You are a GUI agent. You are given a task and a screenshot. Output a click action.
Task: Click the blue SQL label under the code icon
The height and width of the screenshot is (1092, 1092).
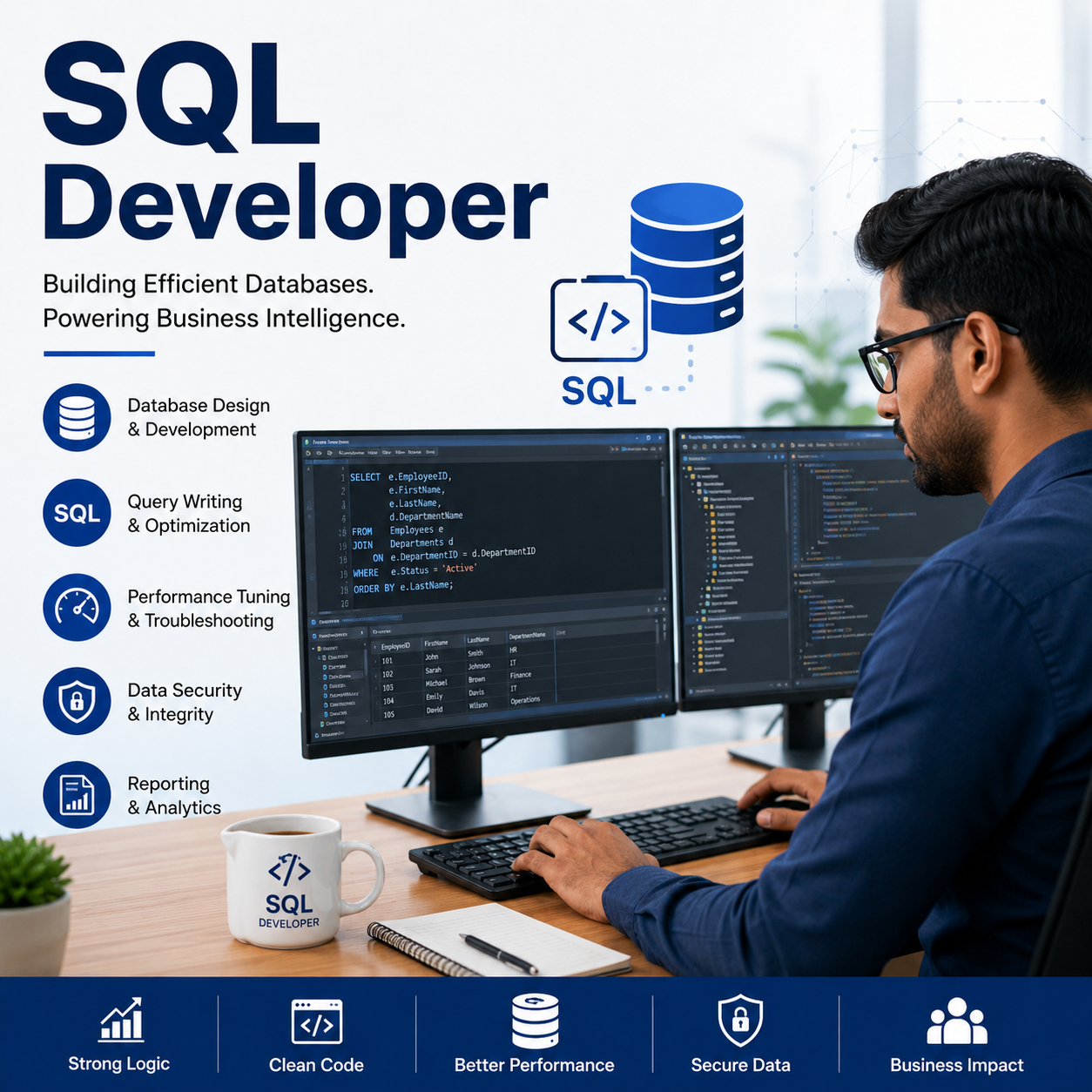coord(599,391)
